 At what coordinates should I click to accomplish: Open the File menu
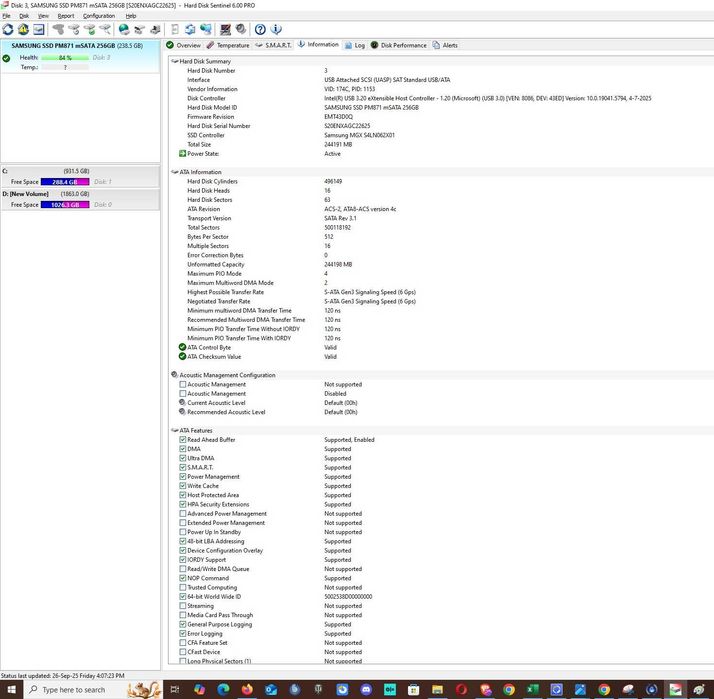[6, 16]
